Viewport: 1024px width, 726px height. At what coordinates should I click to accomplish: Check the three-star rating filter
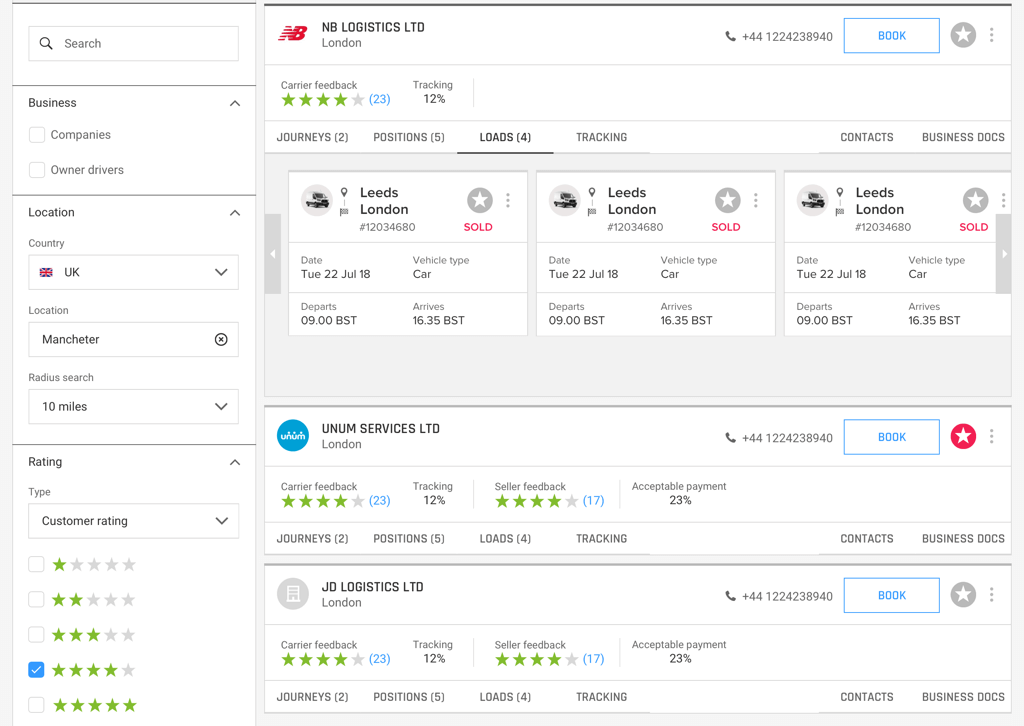[x=37, y=635]
